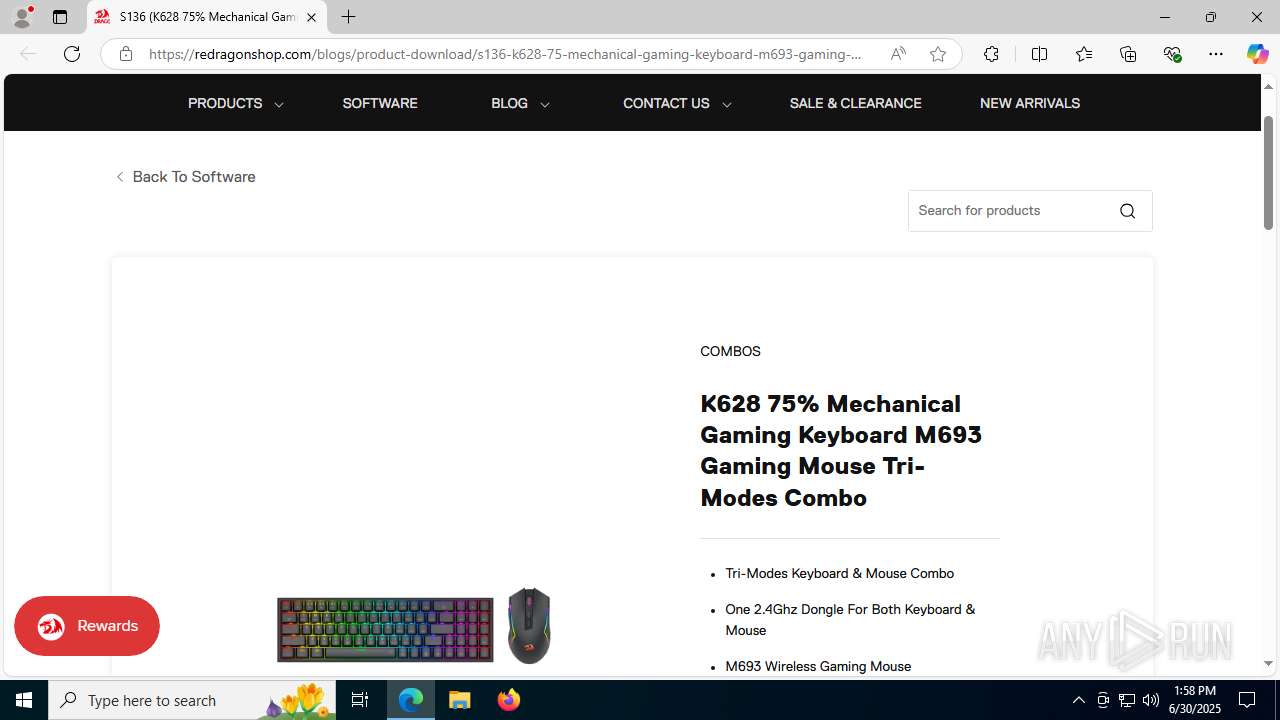Go to SOFTWARE page
The height and width of the screenshot is (720, 1280).
coord(380,103)
